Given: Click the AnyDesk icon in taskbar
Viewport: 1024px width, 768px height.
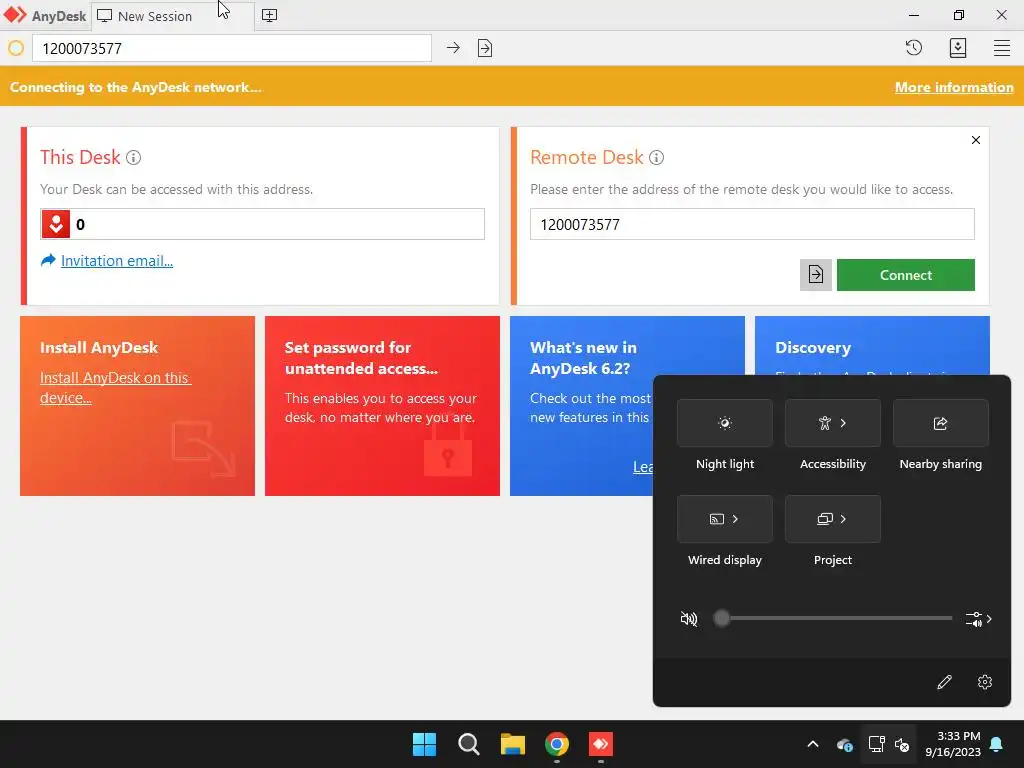Looking at the screenshot, I should [601, 744].
